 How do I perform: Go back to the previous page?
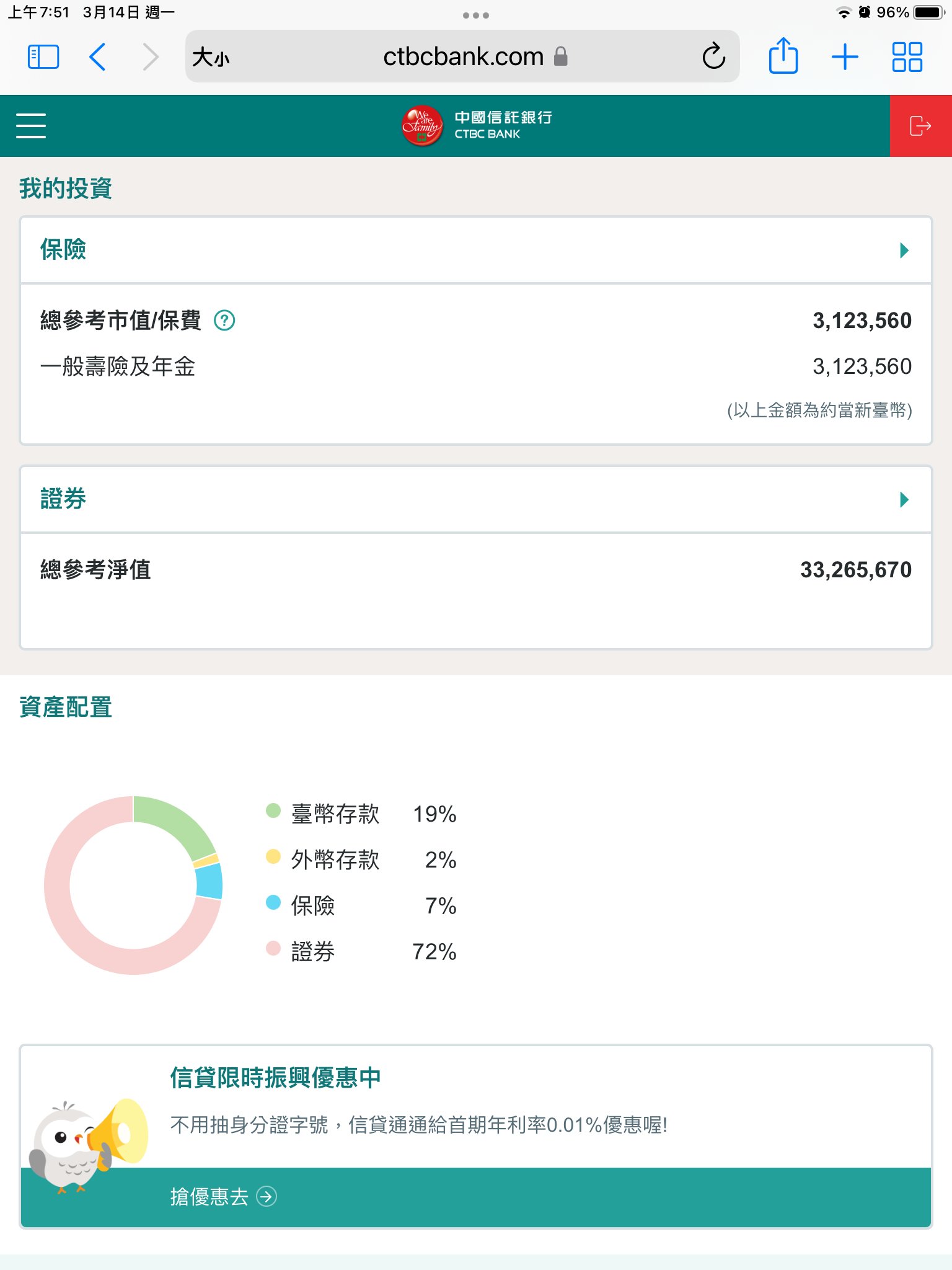tap(98, 57)
